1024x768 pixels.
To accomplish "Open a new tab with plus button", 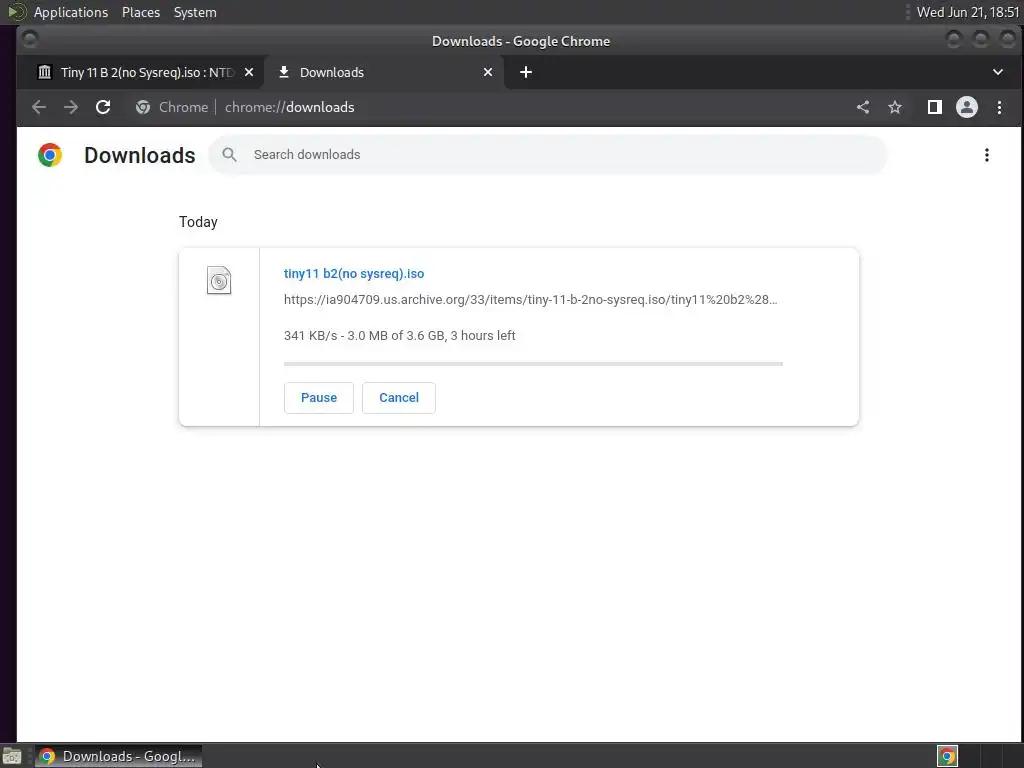I will [x=526, y=72].
